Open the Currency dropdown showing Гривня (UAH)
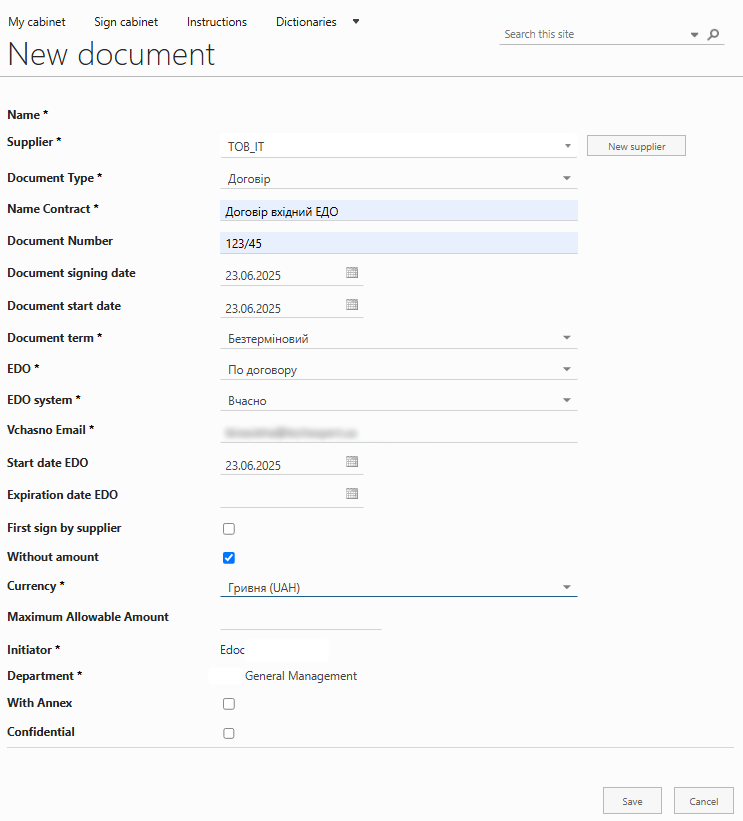 click(x=398, y=587)
